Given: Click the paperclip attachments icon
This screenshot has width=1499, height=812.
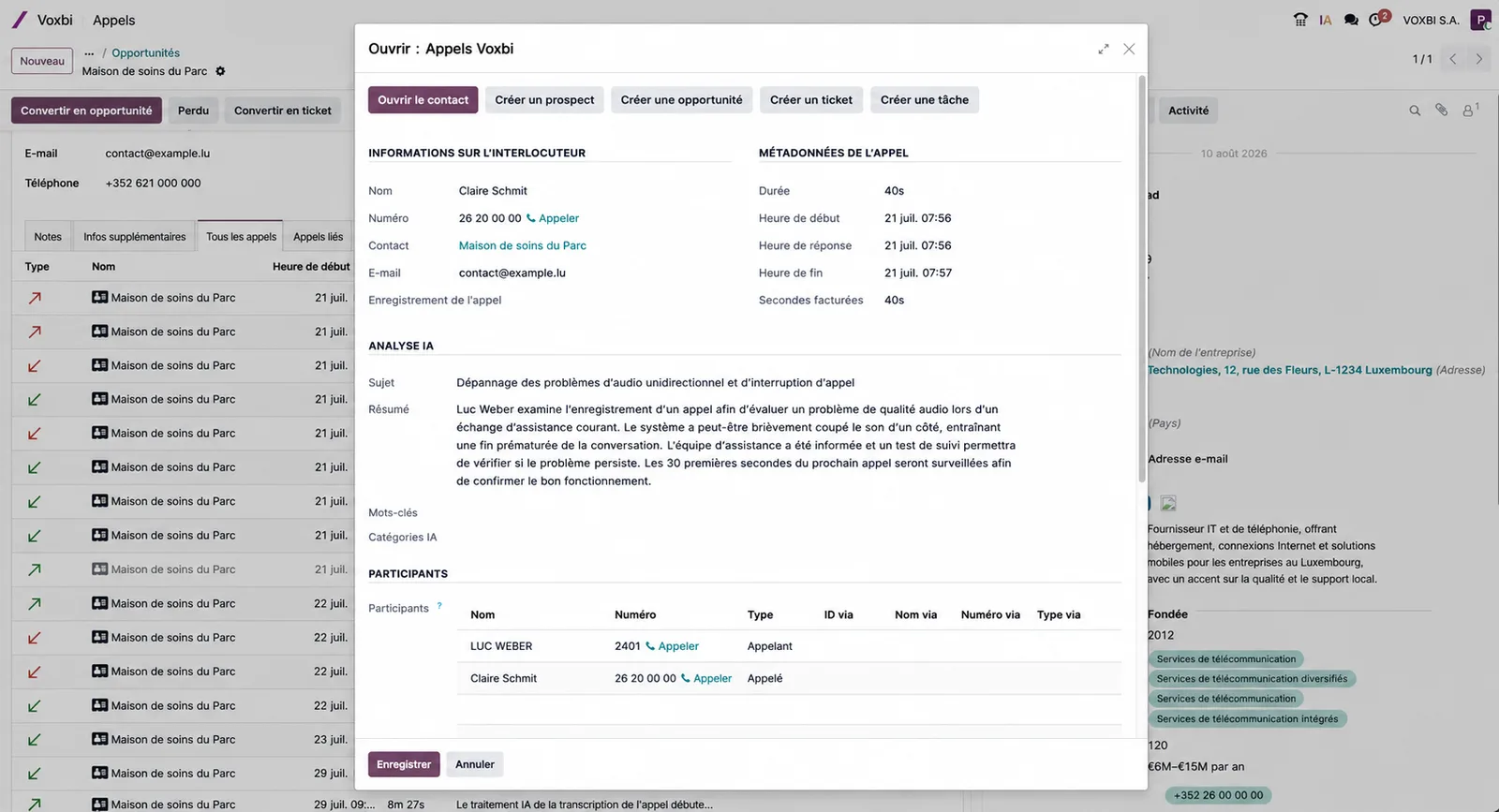Looking at the screenshot, I should (x=1441, y=111).
